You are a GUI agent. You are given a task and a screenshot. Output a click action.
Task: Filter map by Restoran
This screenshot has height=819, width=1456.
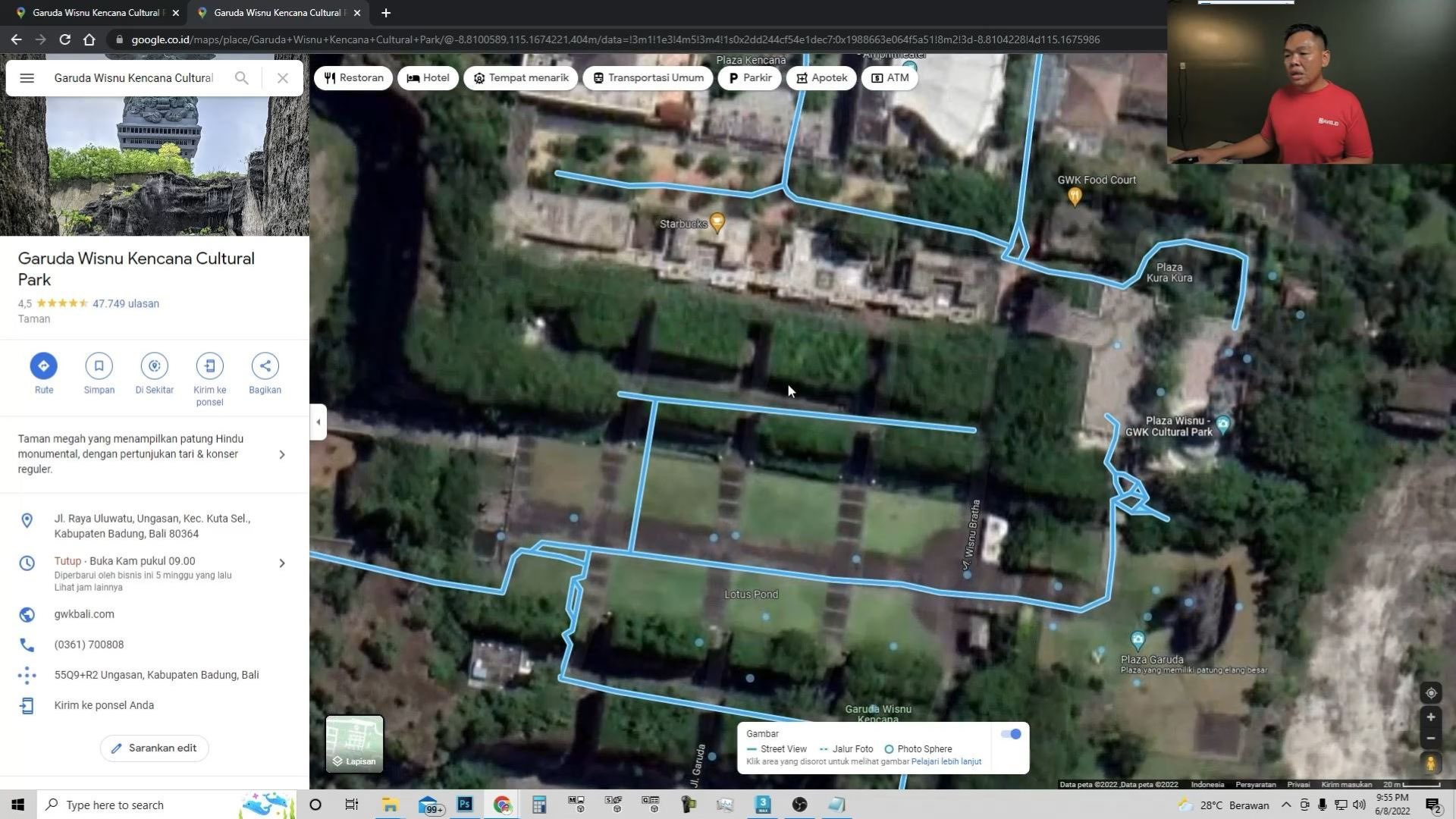353,78
